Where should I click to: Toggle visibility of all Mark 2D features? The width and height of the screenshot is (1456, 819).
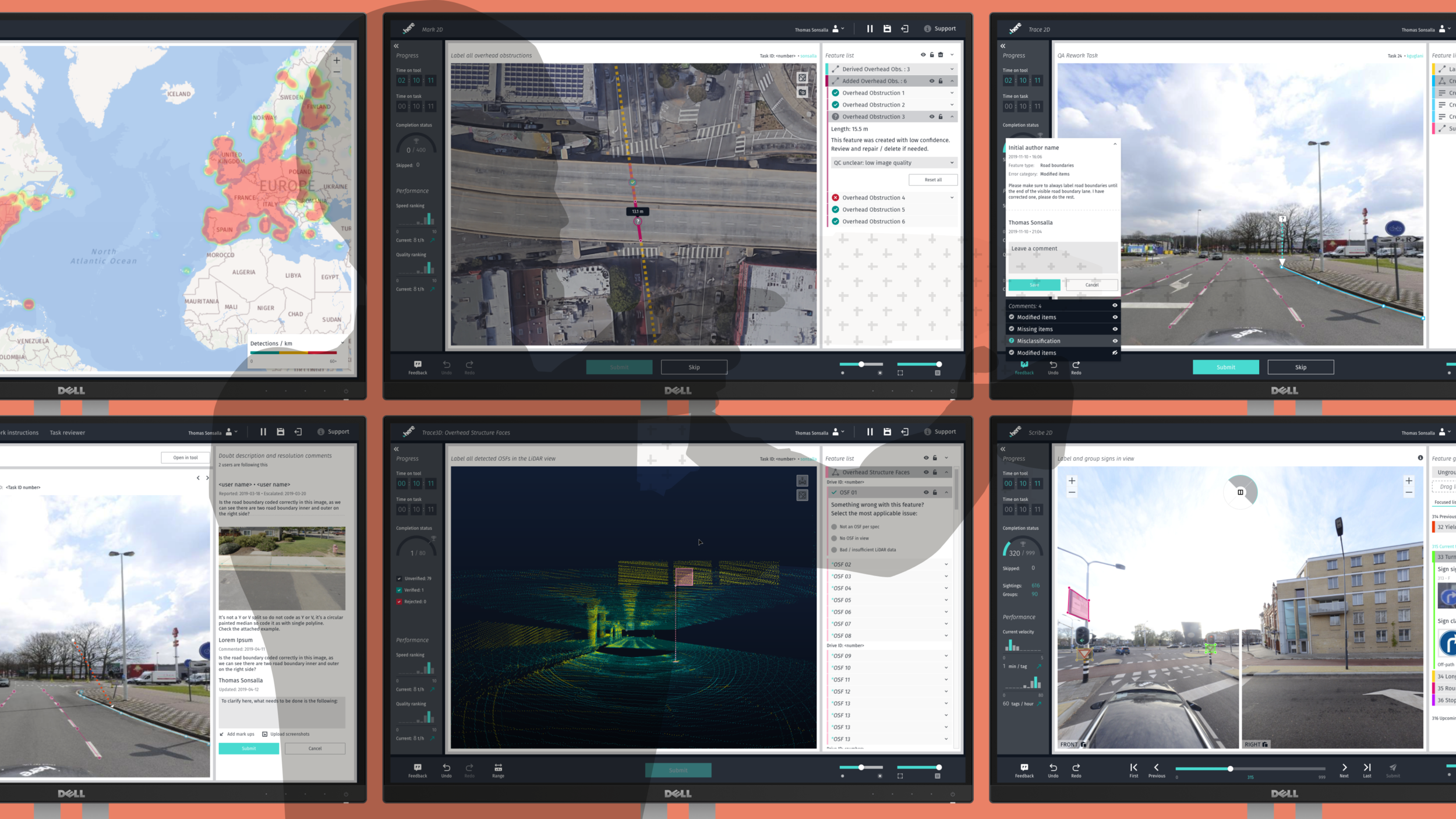click(x=923, y=55)
